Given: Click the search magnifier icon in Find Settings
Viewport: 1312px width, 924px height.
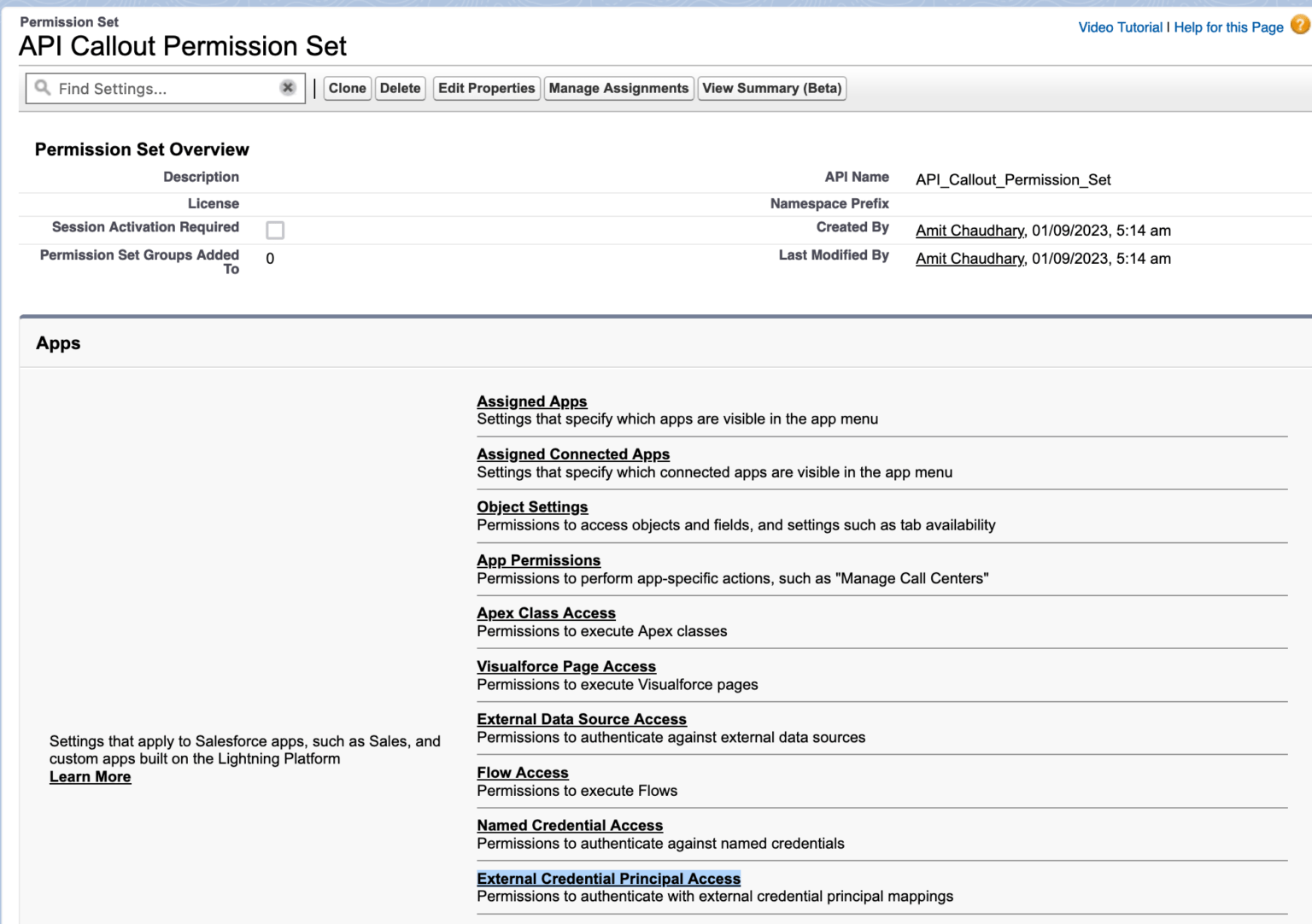Looking at the screenshot, I should point(43,88).
